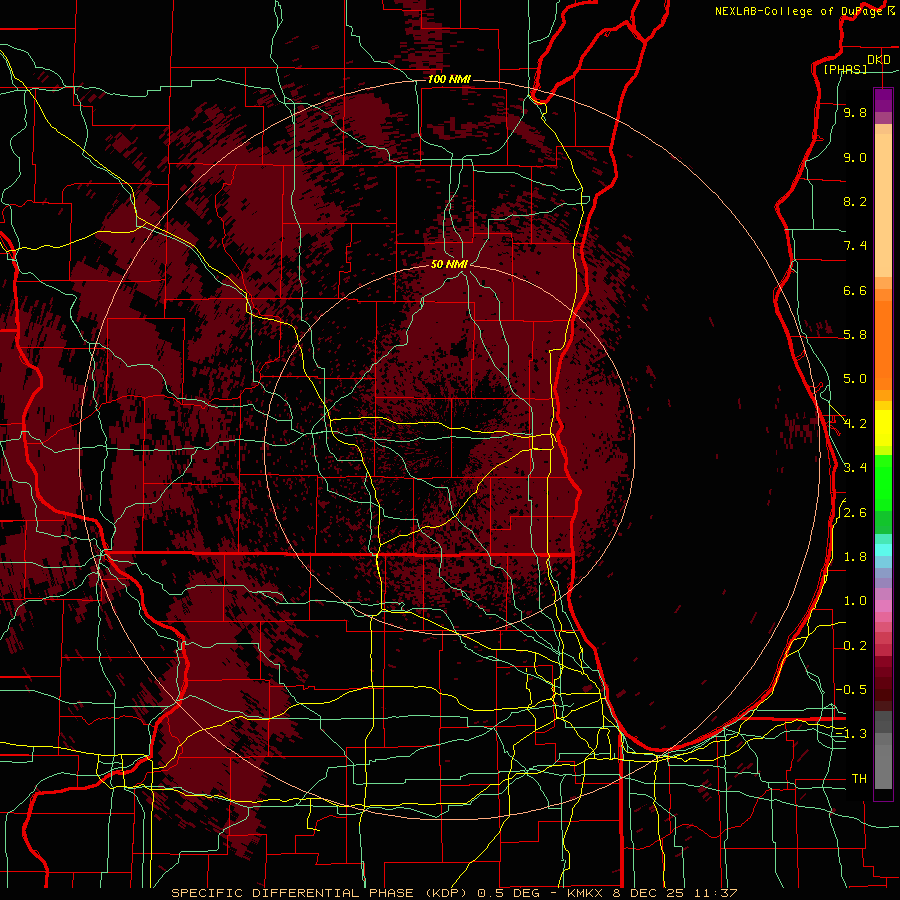The height and width of the screenshot is (900, 900).
Task: Pick the purple segment of the color bar
Action: pyautogui.click(x=883, y=100)
